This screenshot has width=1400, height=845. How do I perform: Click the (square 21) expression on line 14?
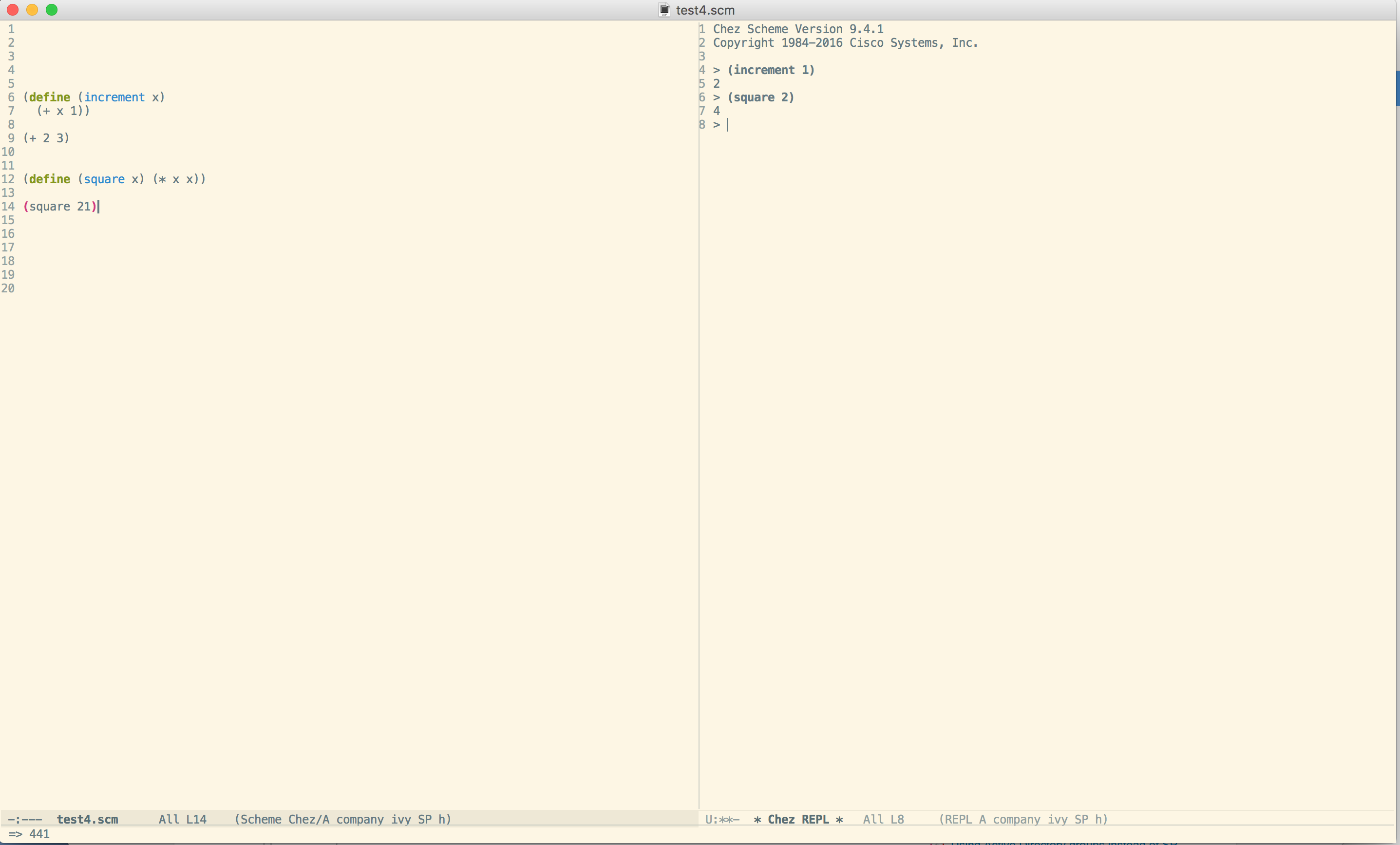(59, 206)
